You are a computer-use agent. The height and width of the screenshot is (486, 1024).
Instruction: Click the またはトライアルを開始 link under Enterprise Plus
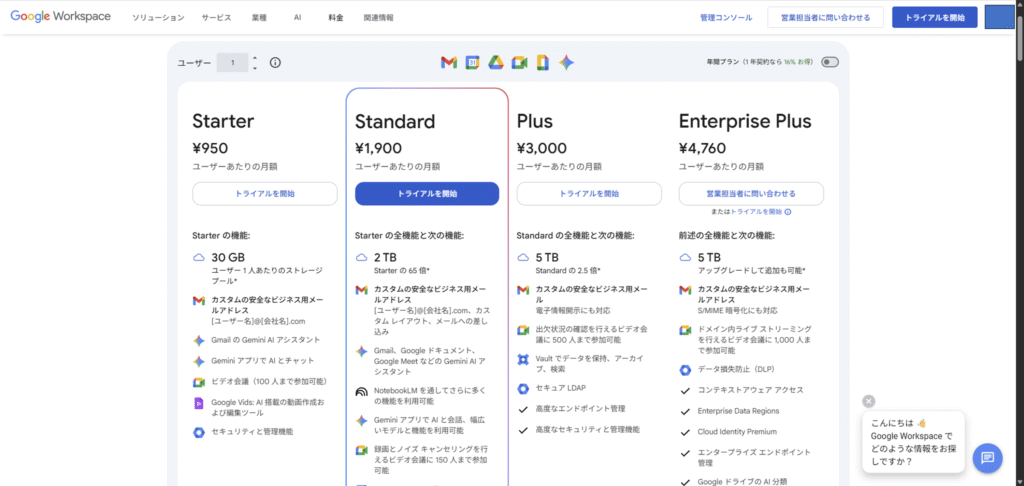click(756, 212)
